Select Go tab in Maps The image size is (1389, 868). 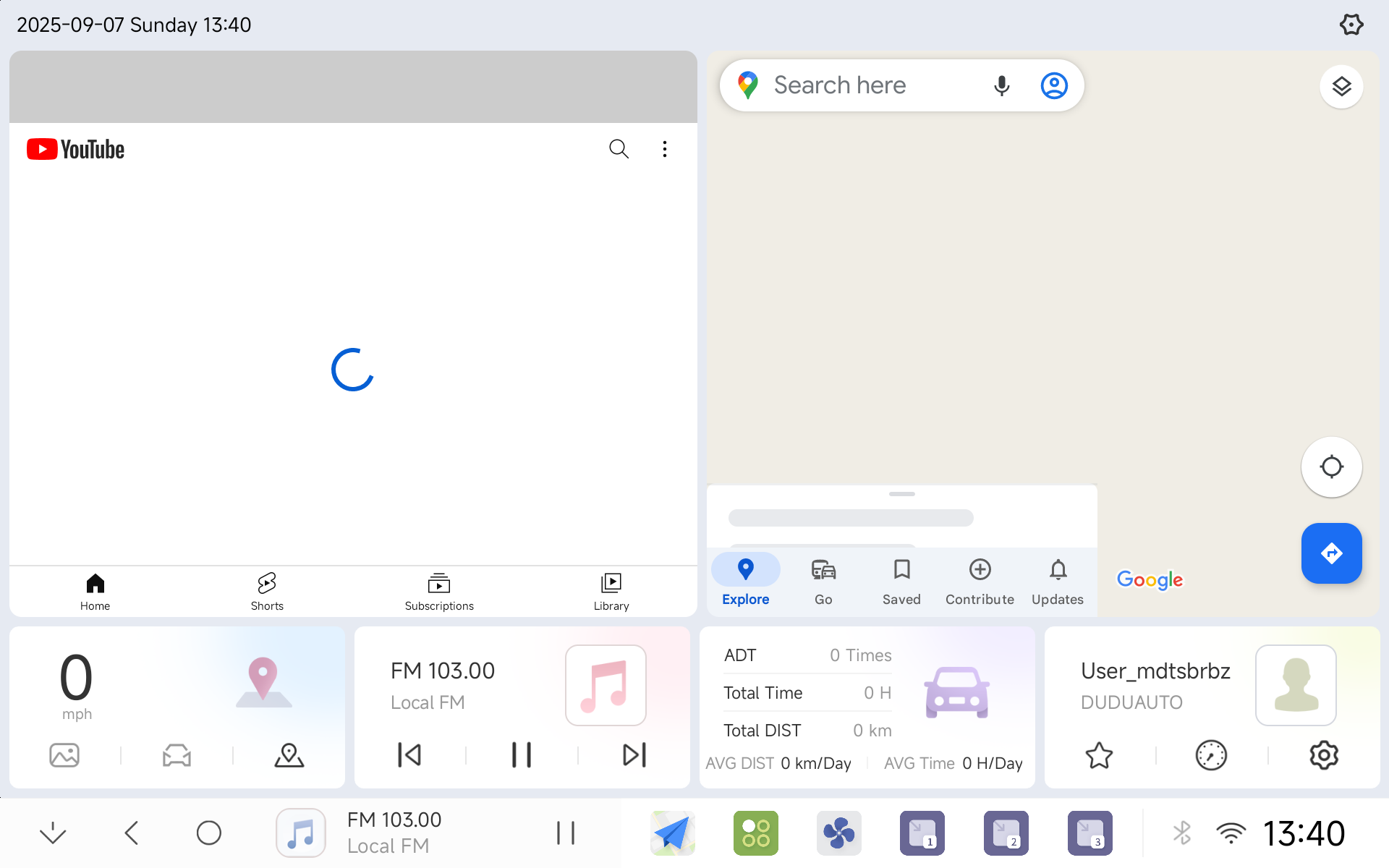point(823,581)
